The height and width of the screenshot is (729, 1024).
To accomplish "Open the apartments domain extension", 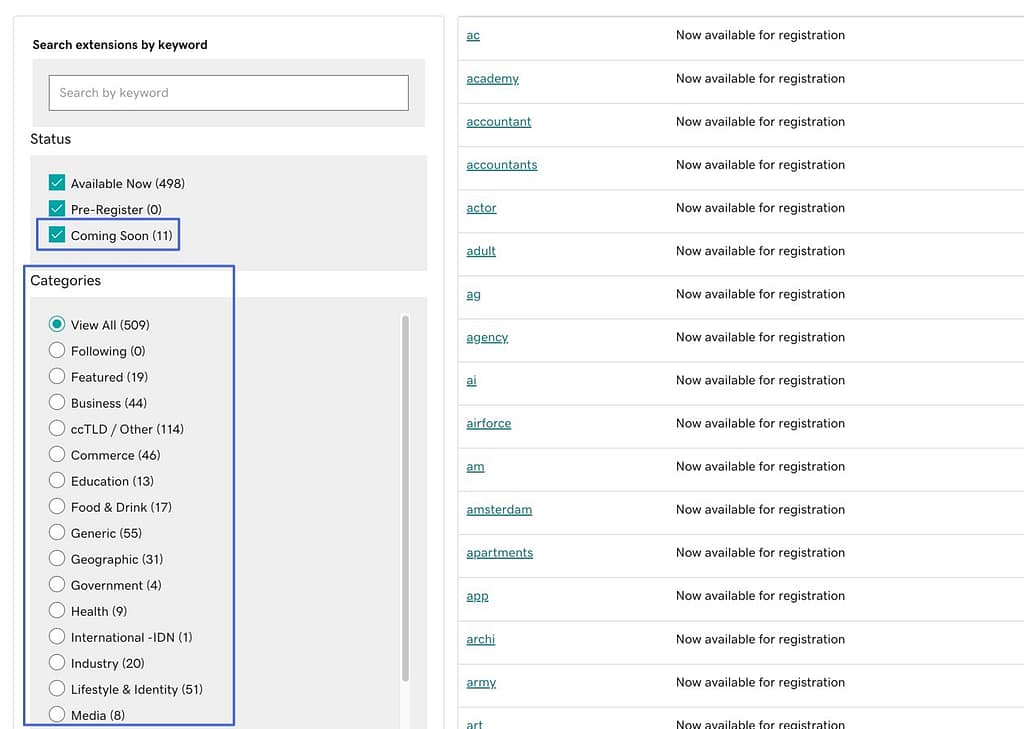I will click(x=501, y=552).
